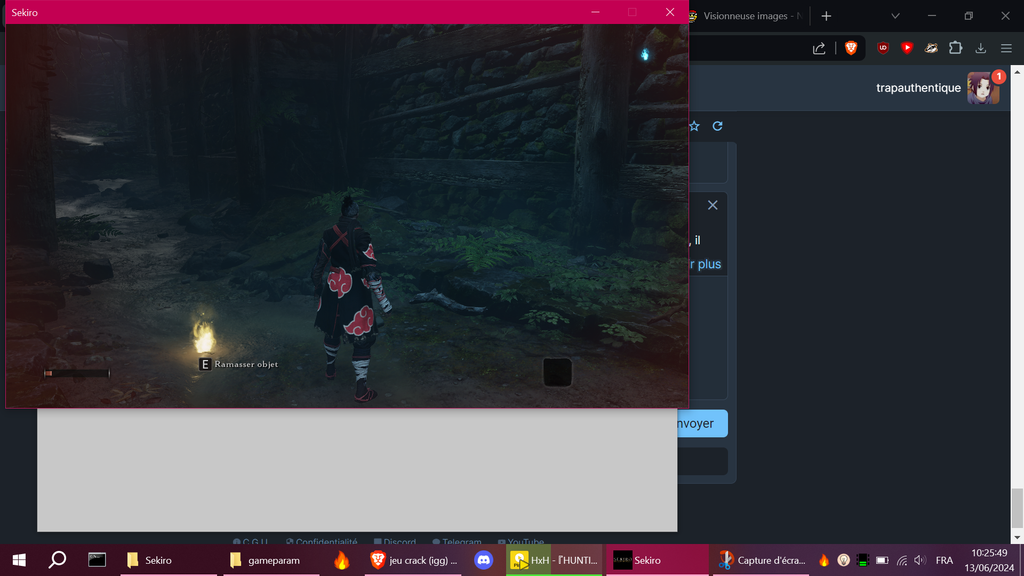Open Discord from the taskbar
This screenshot has height=576, width=1024.
click(484, 560)
